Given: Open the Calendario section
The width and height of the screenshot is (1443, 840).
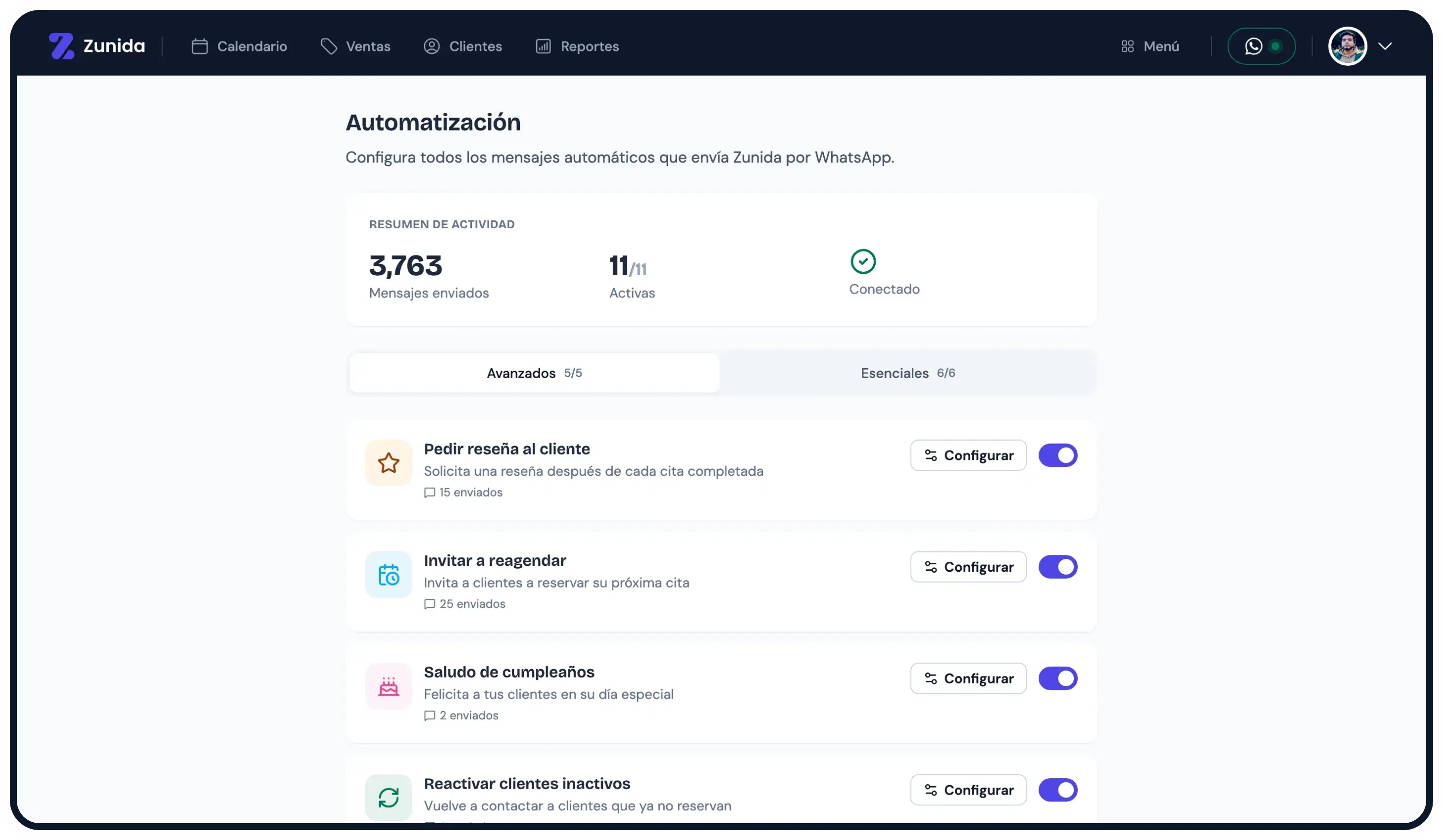Looking at the screenshot, I should [239, 46].
